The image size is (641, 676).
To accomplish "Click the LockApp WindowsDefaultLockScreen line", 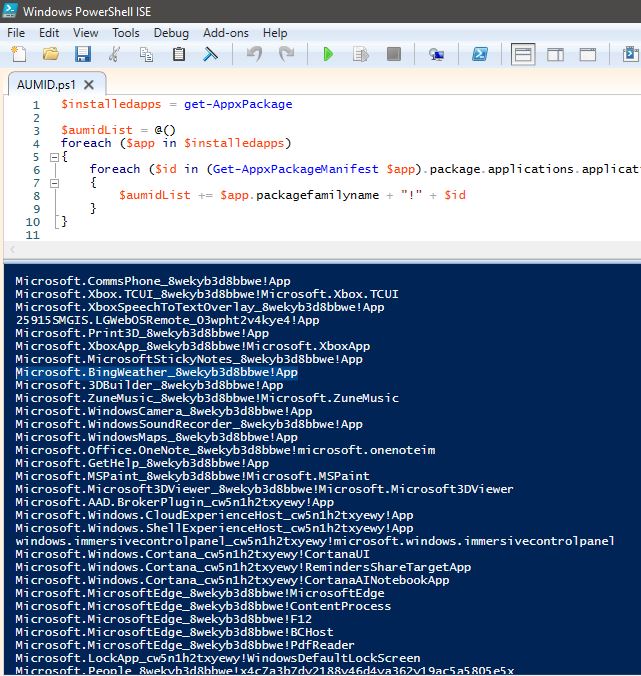I will (x=218, y=658).
